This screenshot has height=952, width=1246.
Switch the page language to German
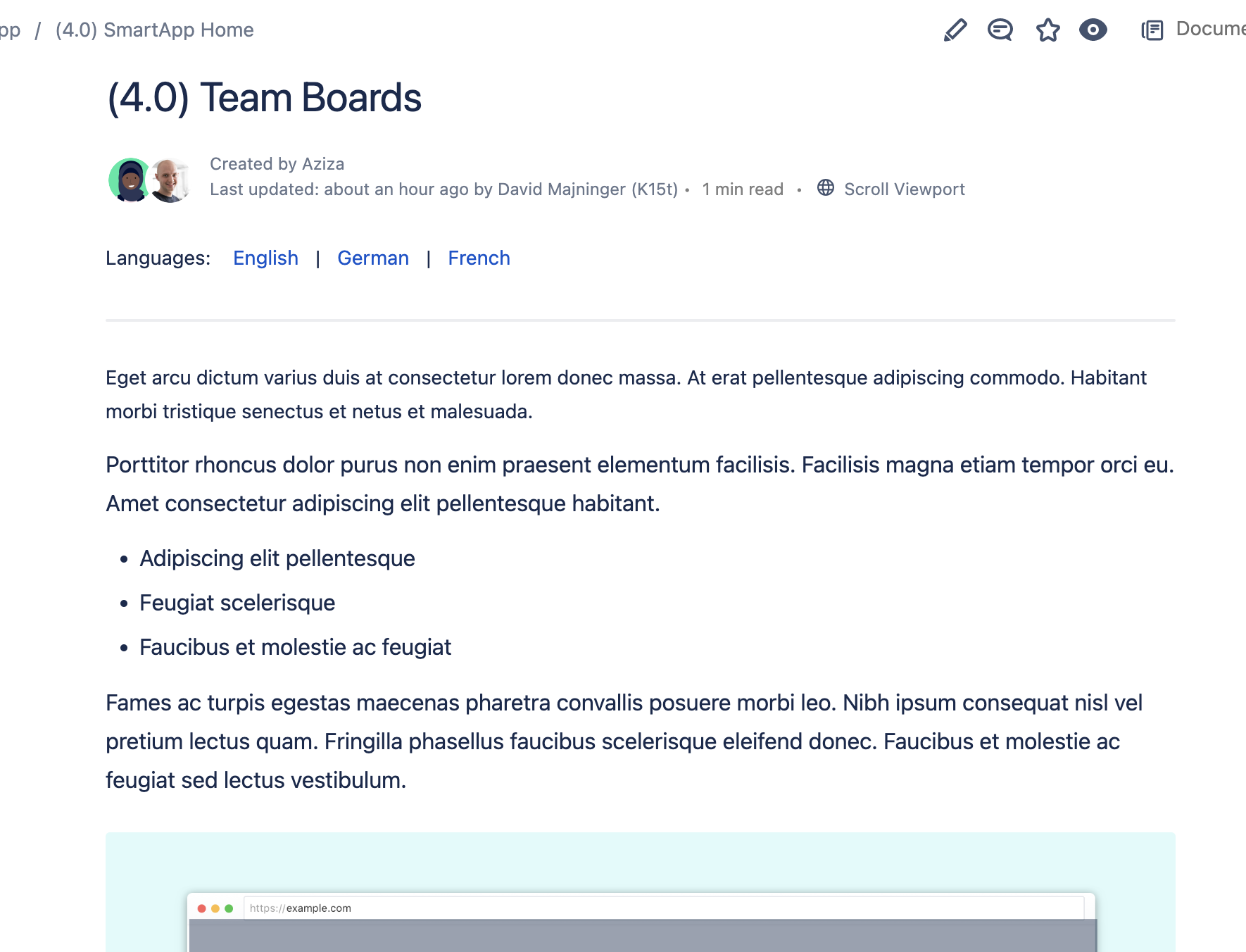pos(373,258)
